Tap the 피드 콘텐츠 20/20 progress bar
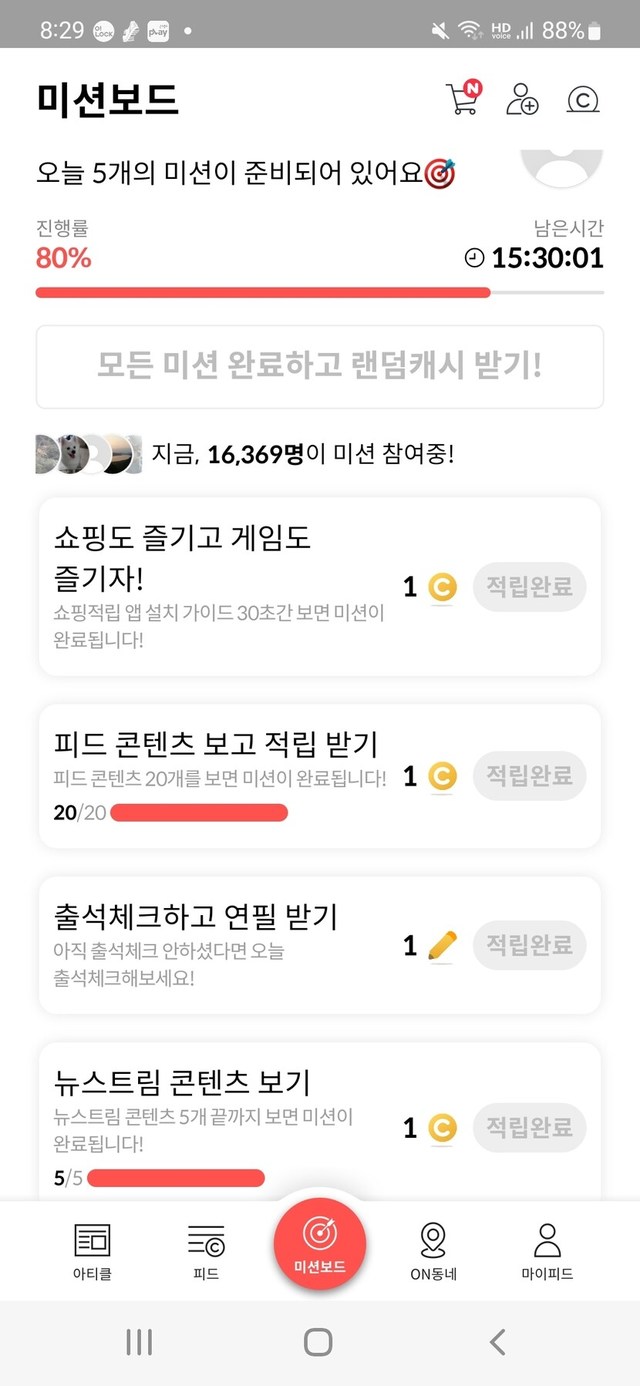 (198, 813)
